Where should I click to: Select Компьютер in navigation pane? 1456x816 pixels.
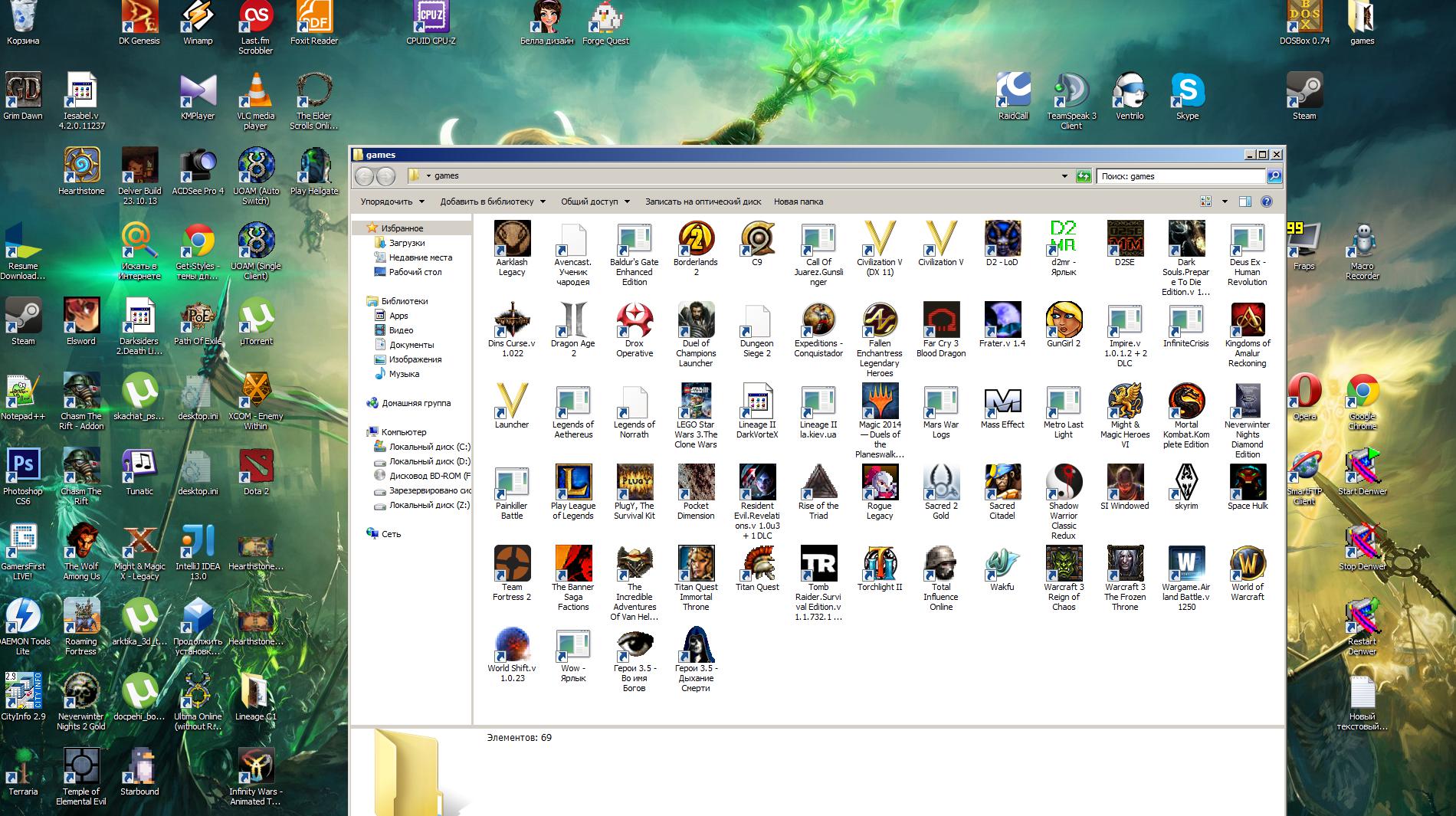tap(404, 432)
